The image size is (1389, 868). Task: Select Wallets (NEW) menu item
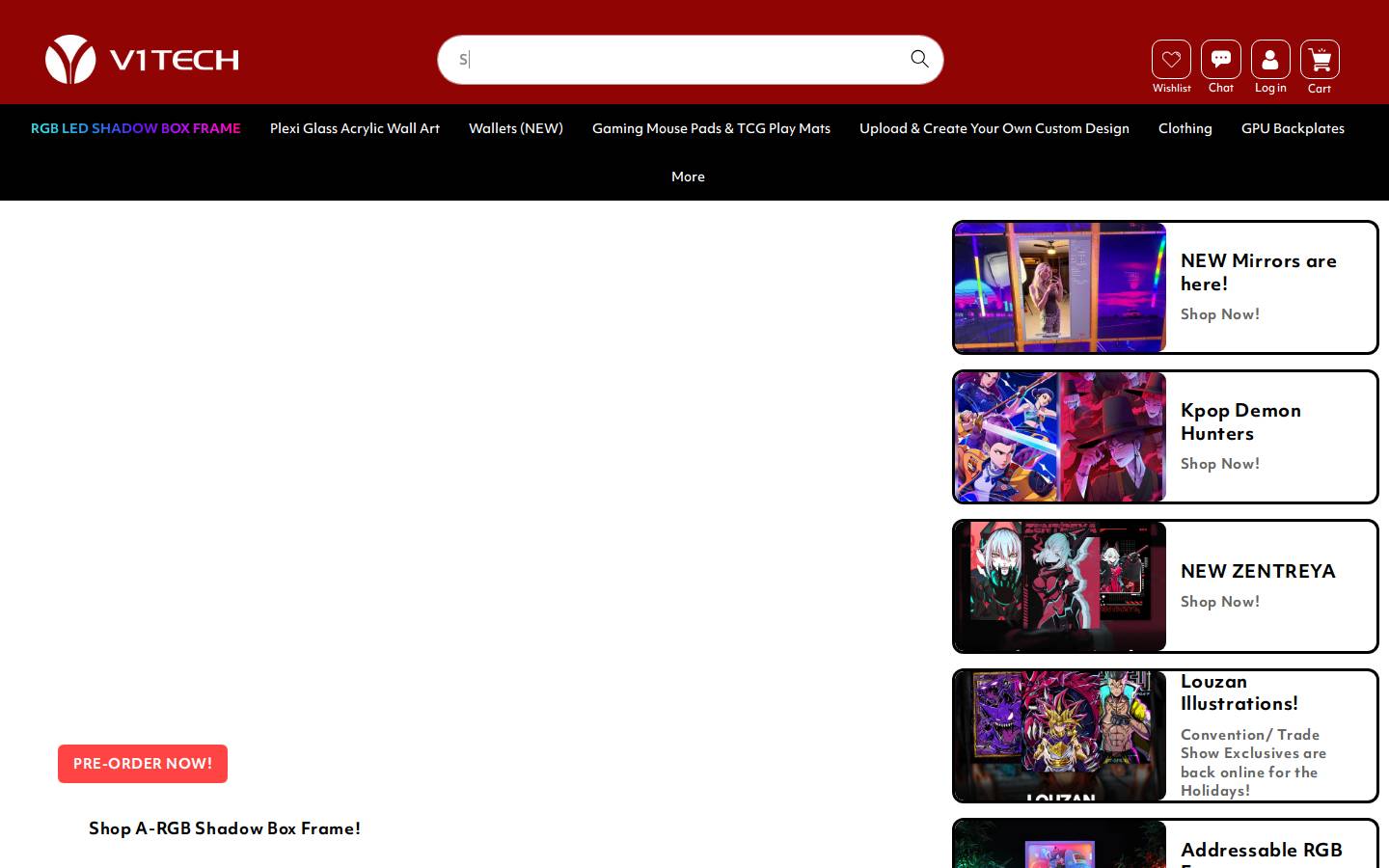pos(516,128)
